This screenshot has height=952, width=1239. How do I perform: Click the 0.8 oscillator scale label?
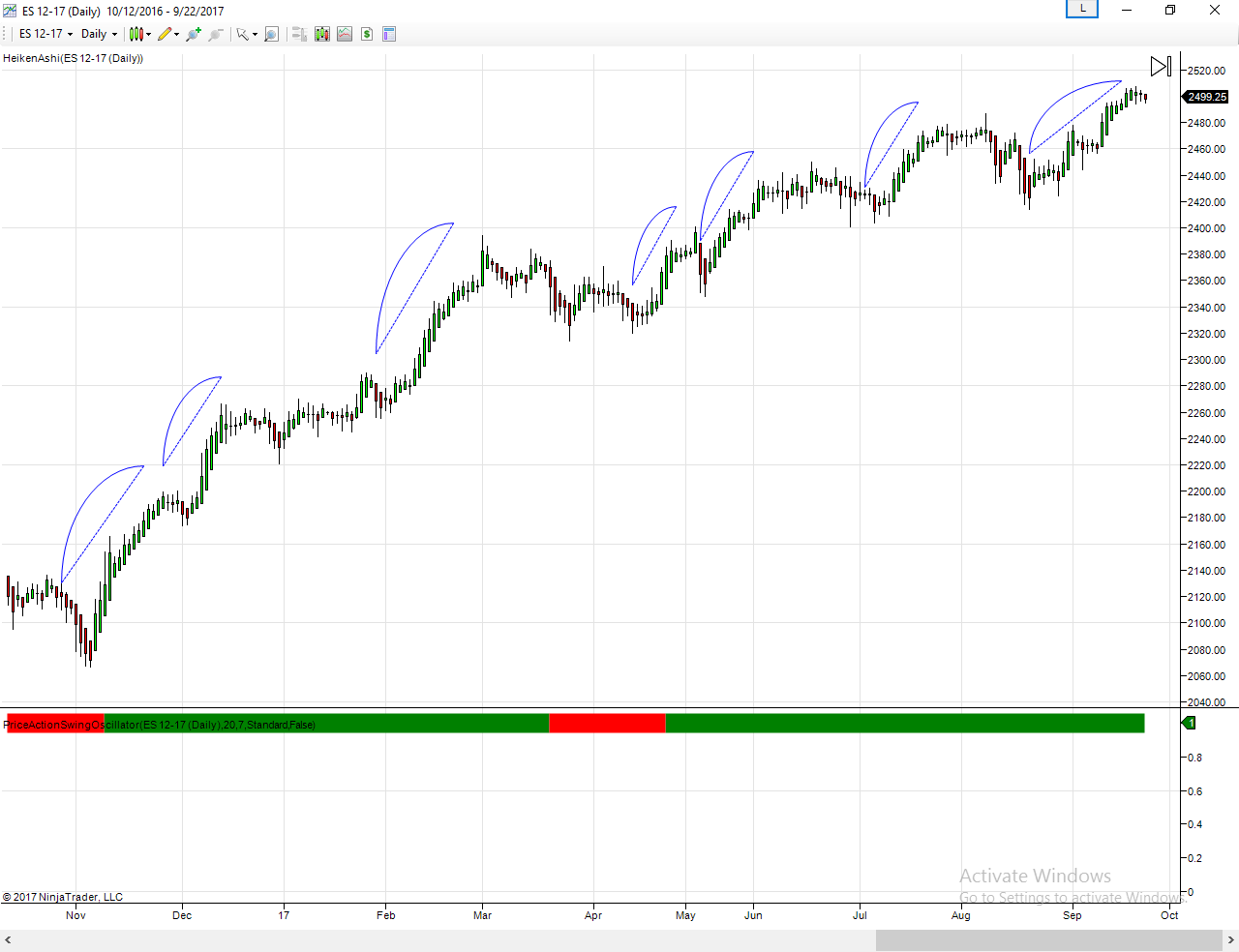point(1195,758)
